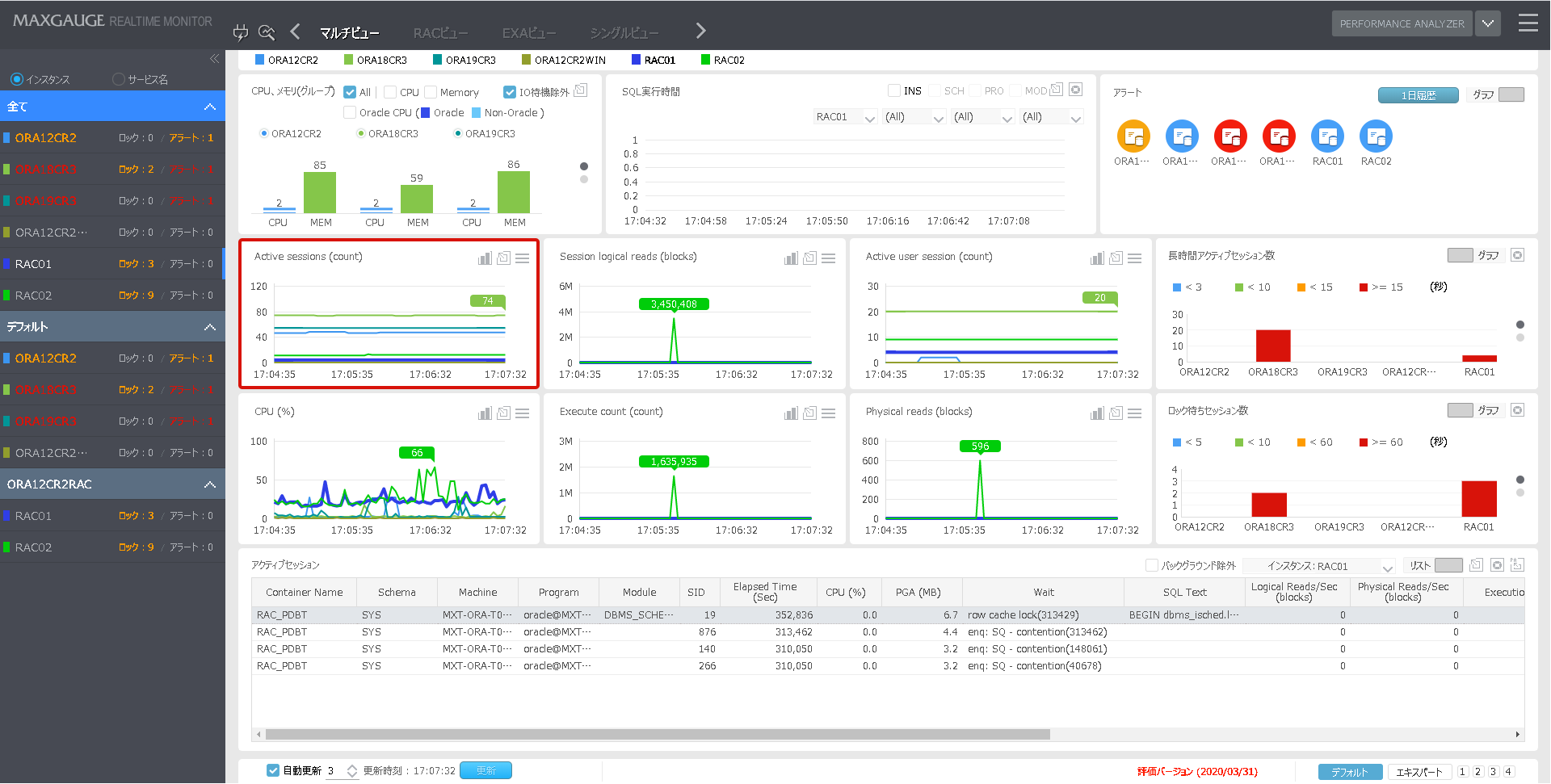This screenshot has height=784, width=1551.
Task: Click the horizontal scrollbar of session table
Action: click(x=658, y=735)
